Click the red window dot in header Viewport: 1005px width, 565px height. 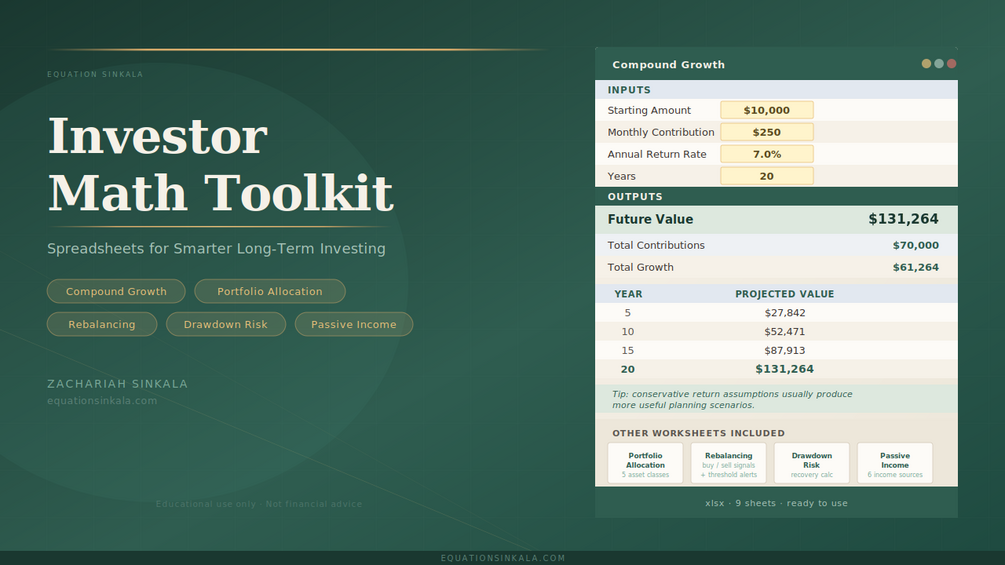pos(952,63)
